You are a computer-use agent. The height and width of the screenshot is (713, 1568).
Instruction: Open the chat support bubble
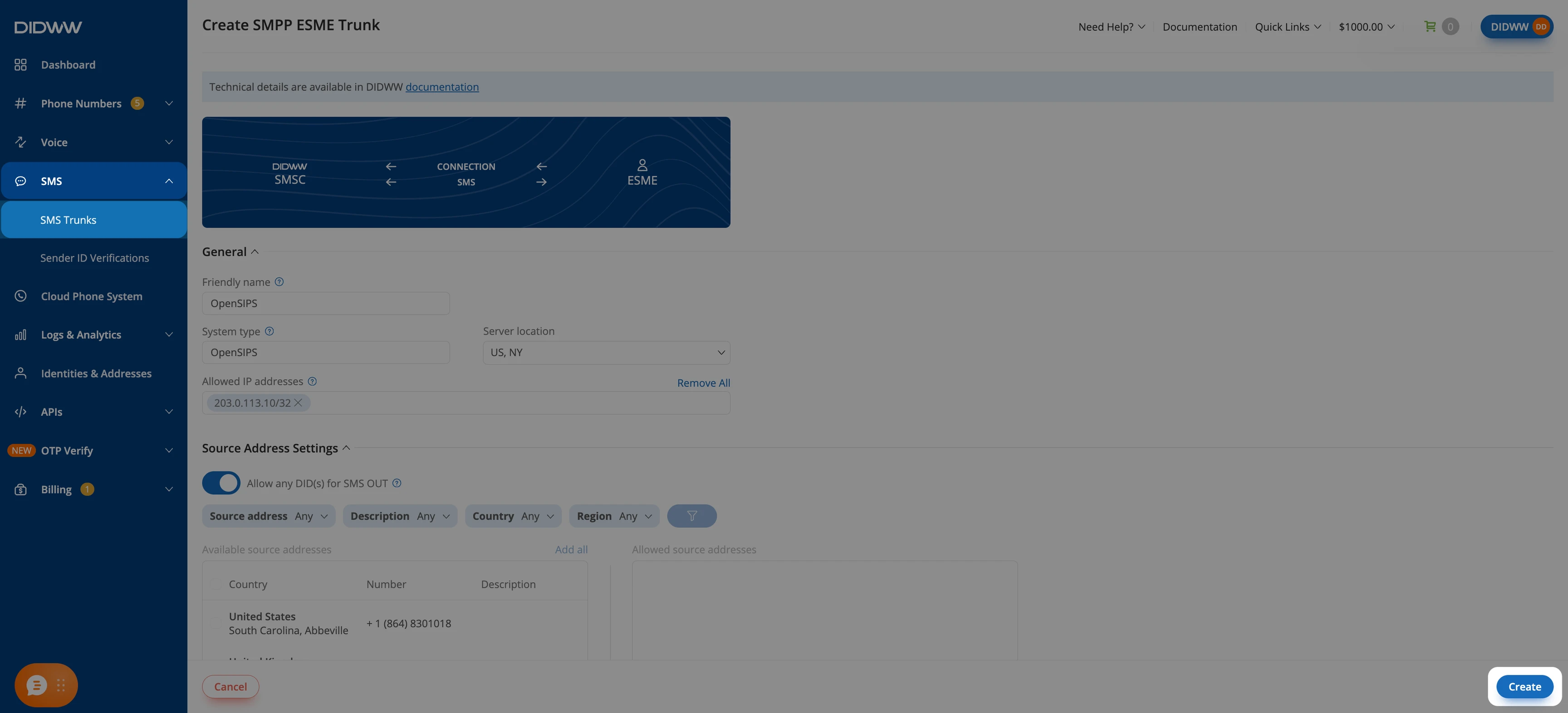point(36,686)
